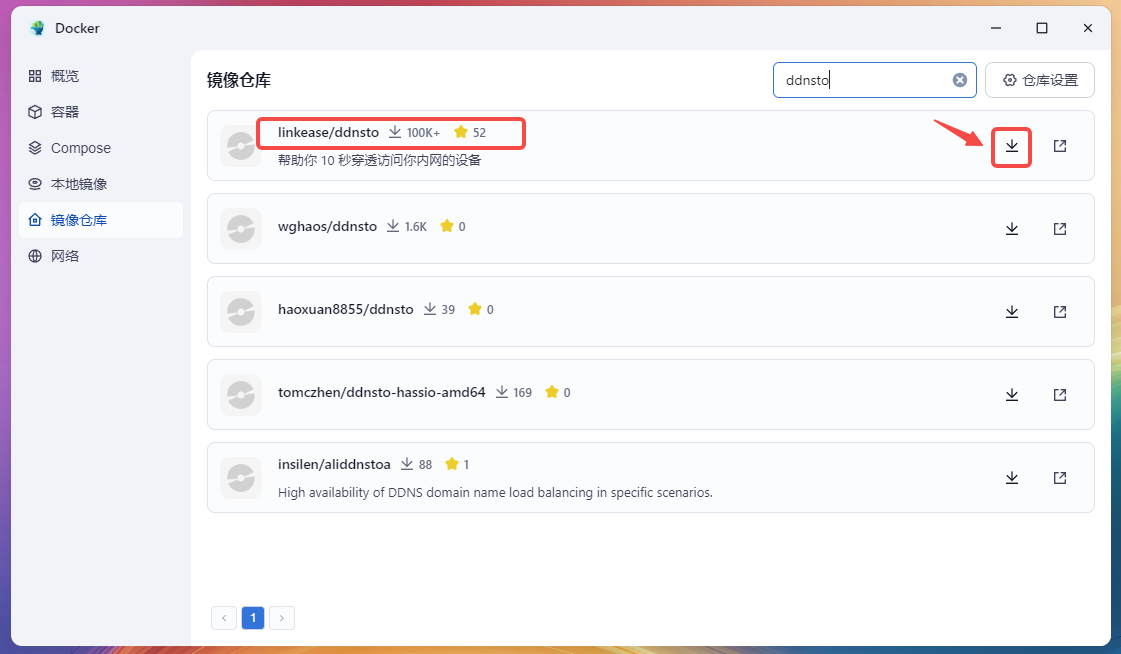Open the 概览 overview section
The height and width of the screenshot is (654, 1121).
point(101,76)
